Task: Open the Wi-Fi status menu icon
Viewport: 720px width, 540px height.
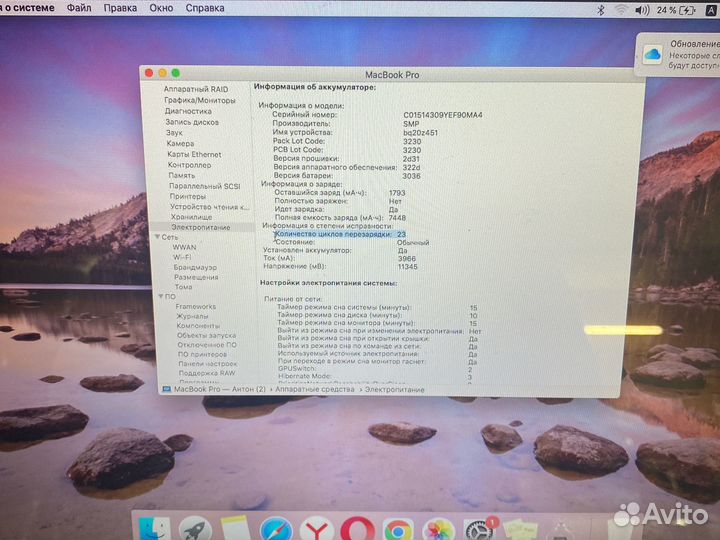Action: pyautogui.click(x=621, y=10)
